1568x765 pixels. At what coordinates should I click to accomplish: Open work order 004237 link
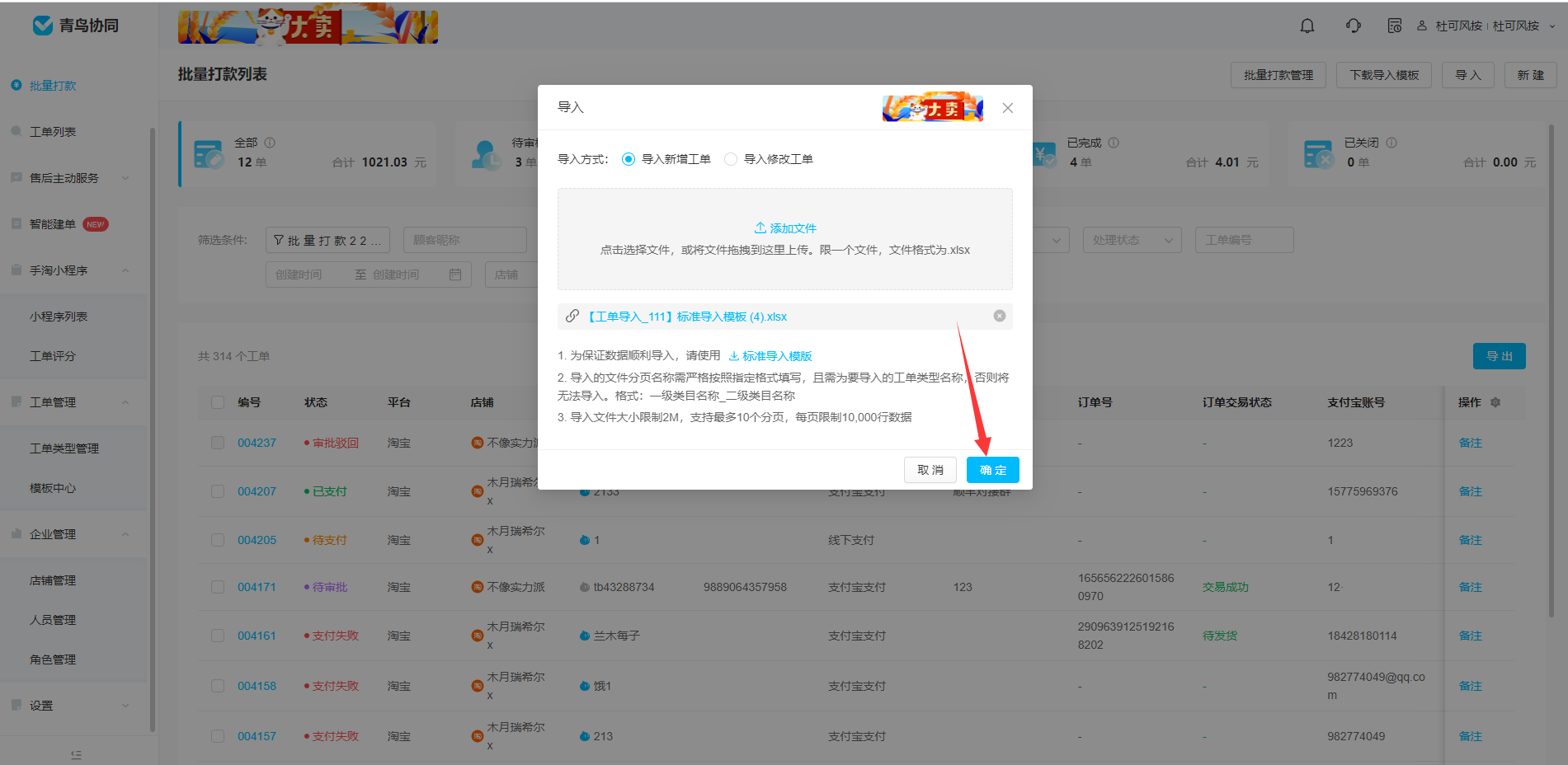[257, 443]
